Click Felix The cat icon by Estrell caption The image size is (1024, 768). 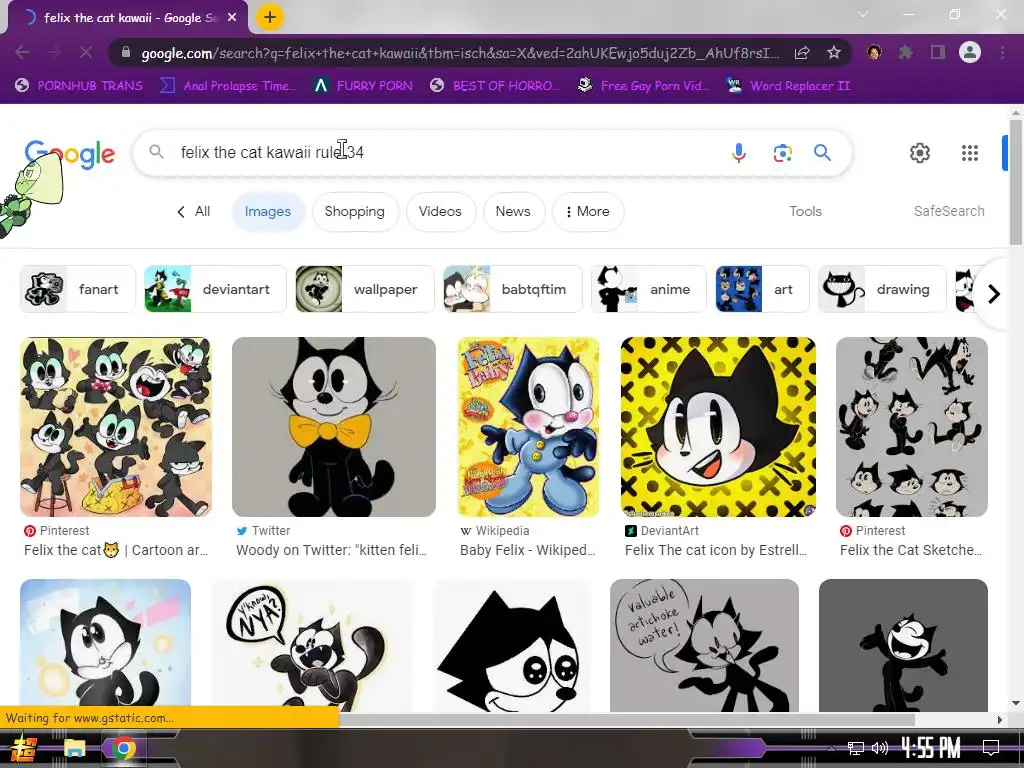tap(716, 551)
